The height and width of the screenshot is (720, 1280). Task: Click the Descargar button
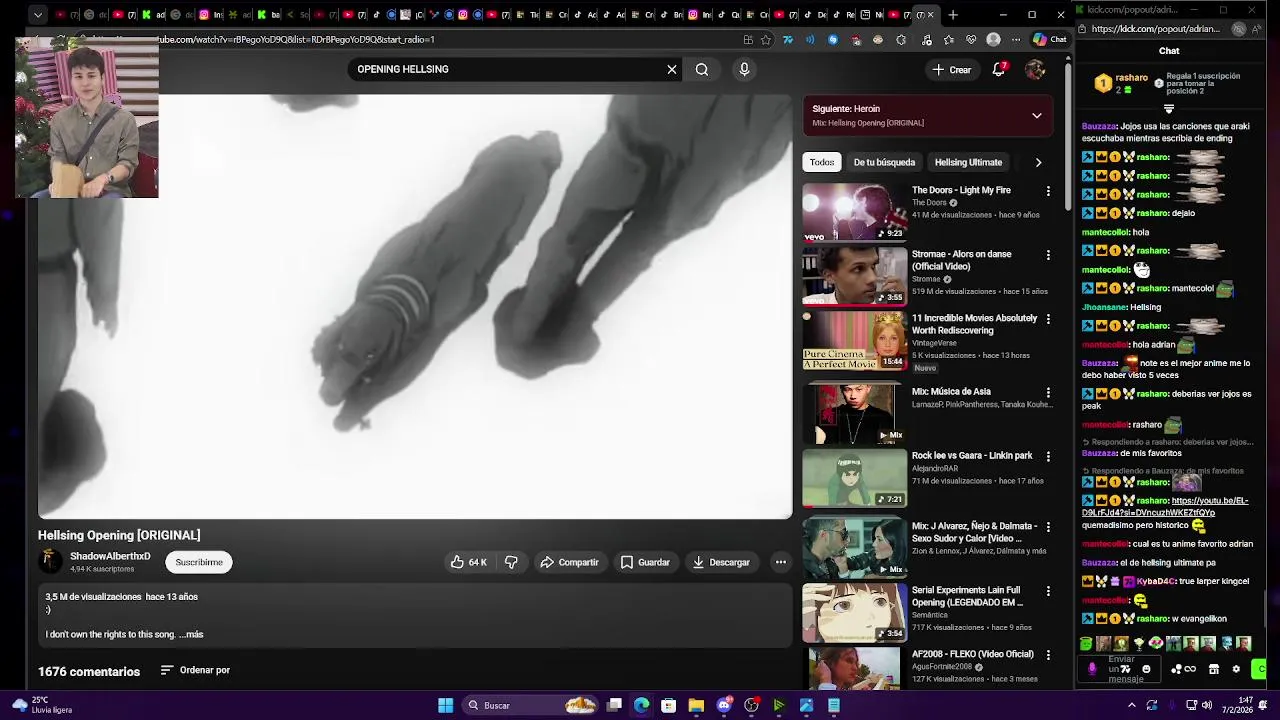pos(721,562)
